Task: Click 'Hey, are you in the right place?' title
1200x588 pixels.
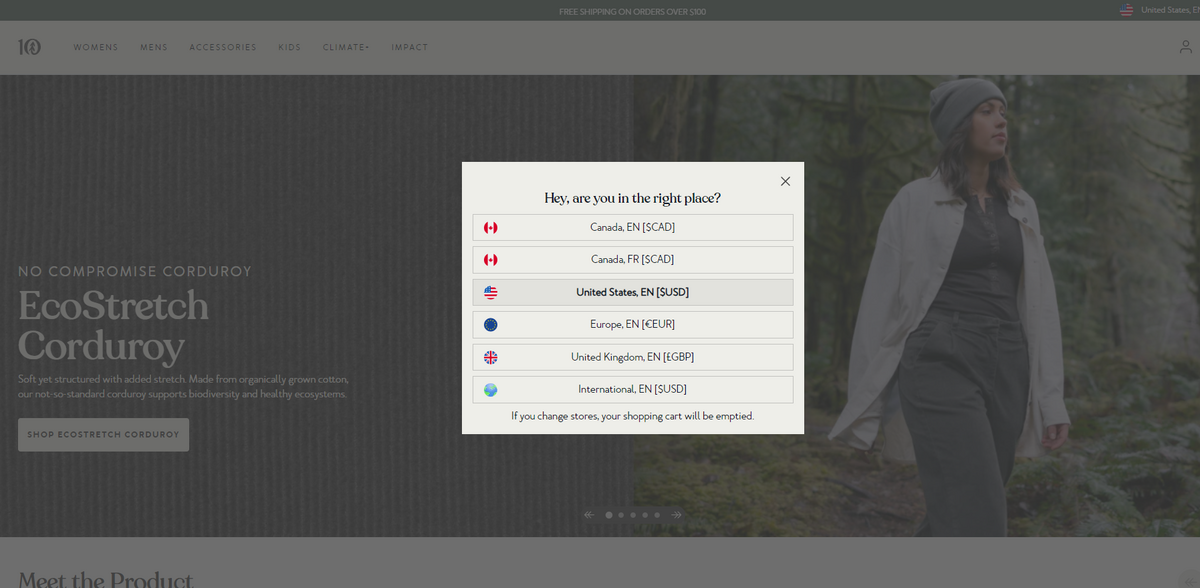Action: pyautogui.click(x=633, y=198)
